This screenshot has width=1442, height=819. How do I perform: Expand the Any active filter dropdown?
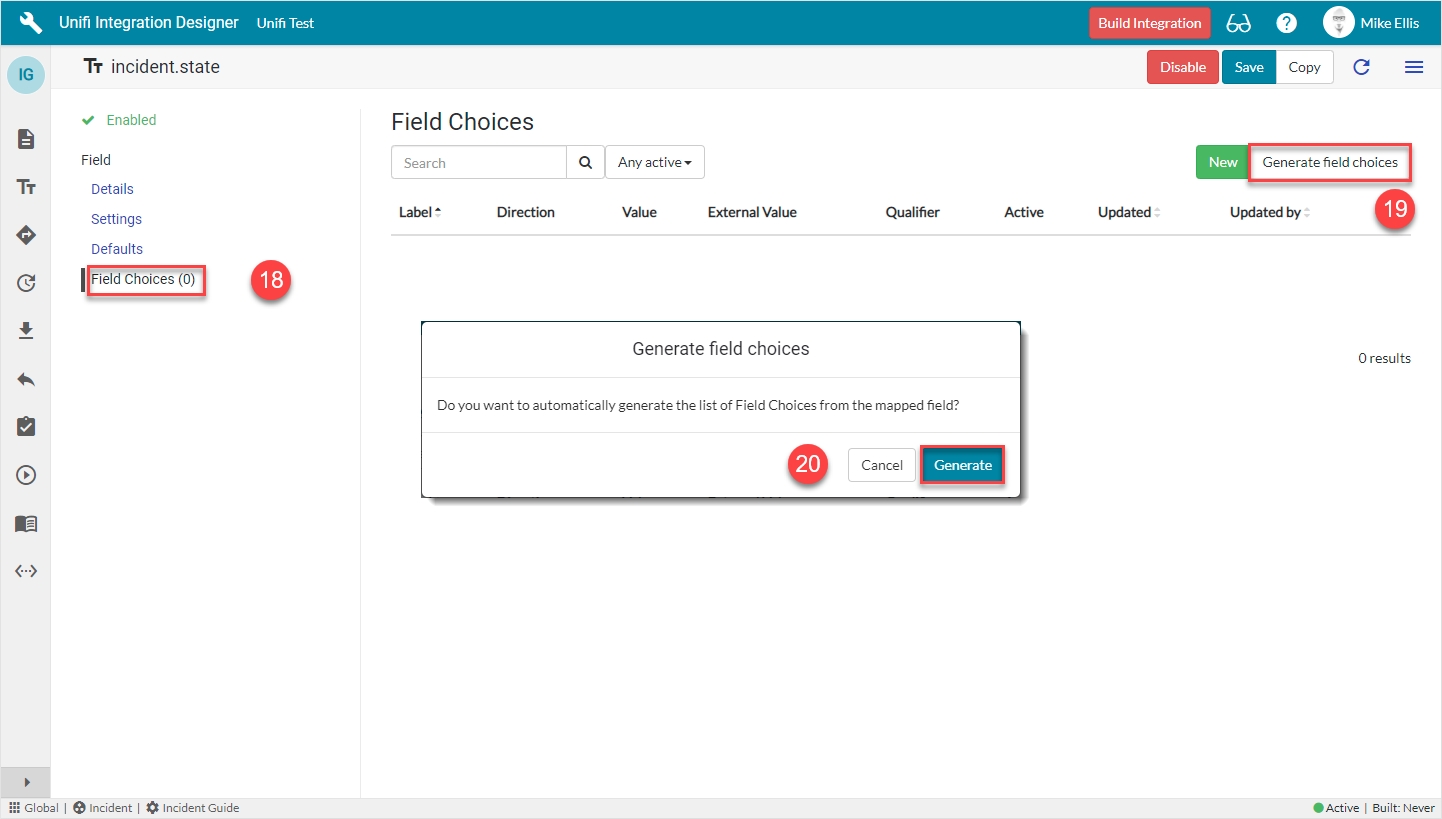click(x=654, y=162)
